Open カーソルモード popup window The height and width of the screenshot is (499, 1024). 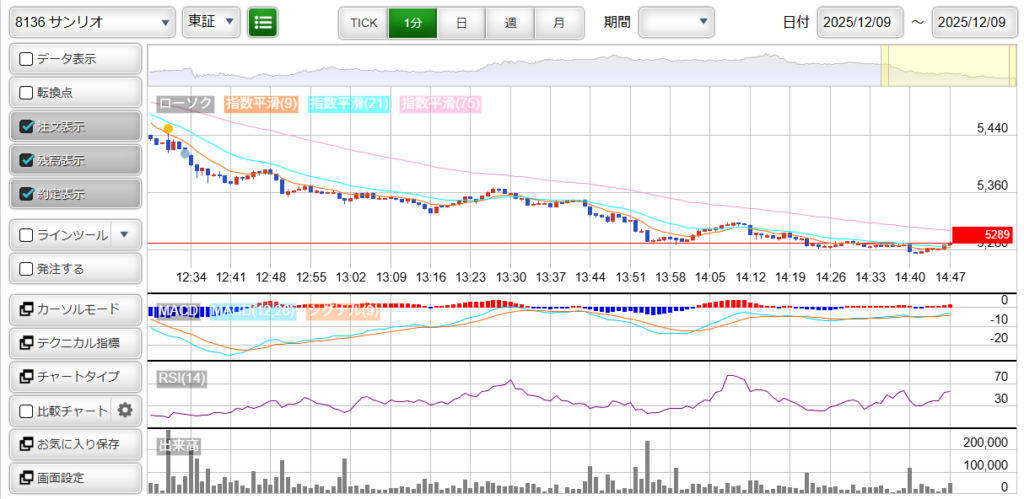[75, 309]
